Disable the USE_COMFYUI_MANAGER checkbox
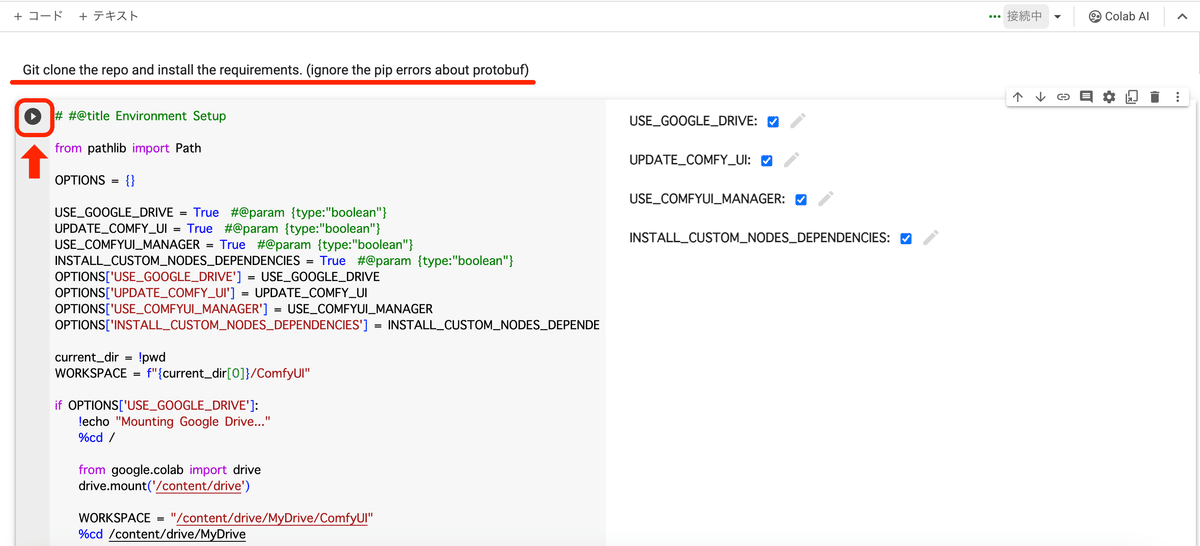This screenshot has height=546, width=1200. (801, 200)
